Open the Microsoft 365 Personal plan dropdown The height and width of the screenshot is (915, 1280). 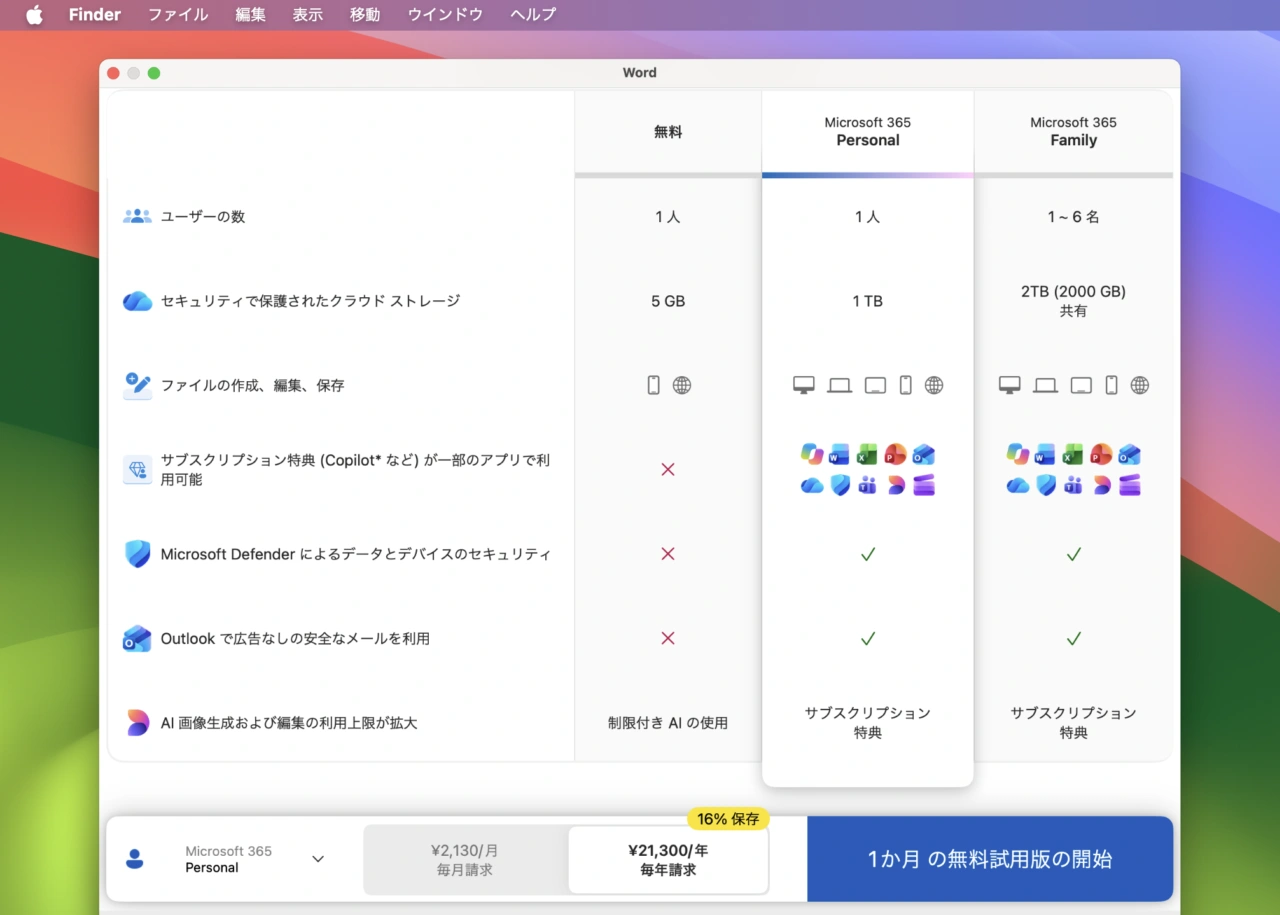[x=227, y=859]
